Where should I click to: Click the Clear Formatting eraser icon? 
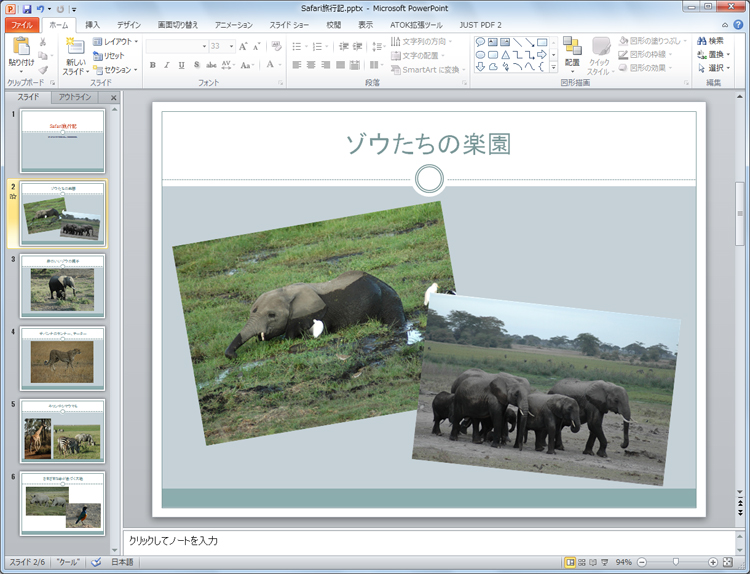coord(276,46)
